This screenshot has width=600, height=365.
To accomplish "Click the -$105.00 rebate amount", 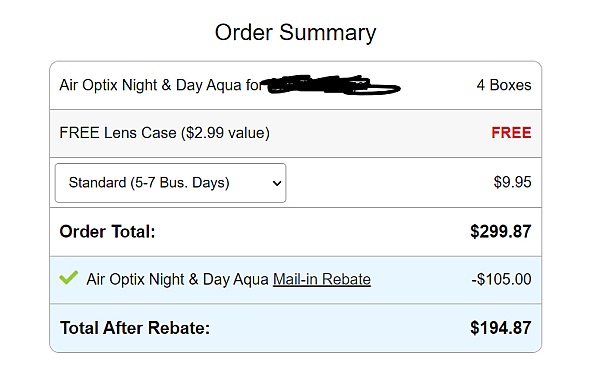I will pos(501,279).
